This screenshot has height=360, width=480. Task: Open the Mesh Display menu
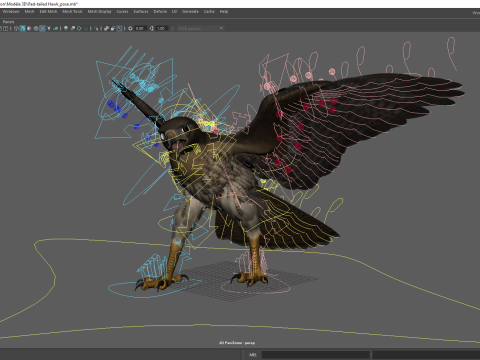tap(99, 12)
